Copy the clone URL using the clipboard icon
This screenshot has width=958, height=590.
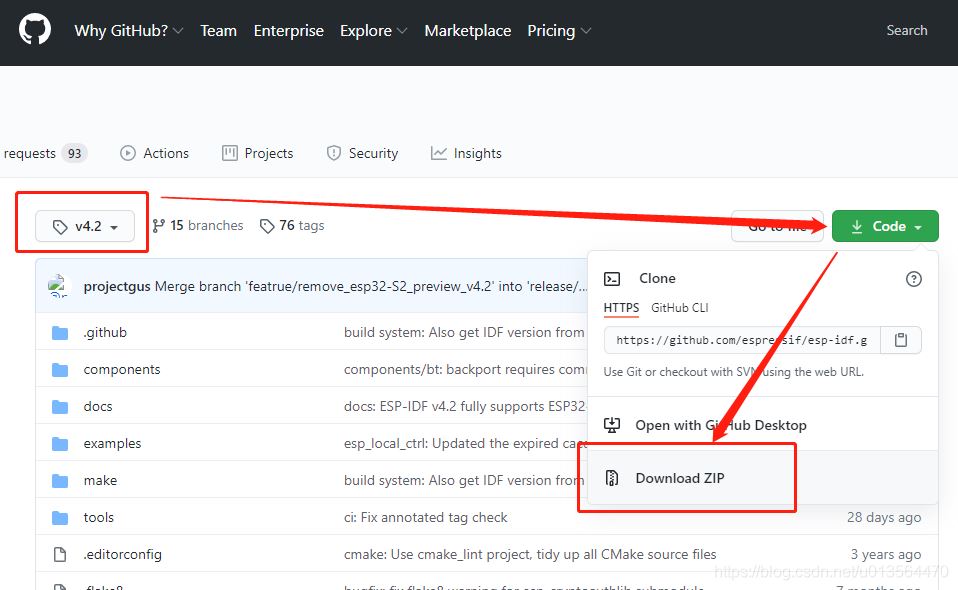click(x=900, y=340)
